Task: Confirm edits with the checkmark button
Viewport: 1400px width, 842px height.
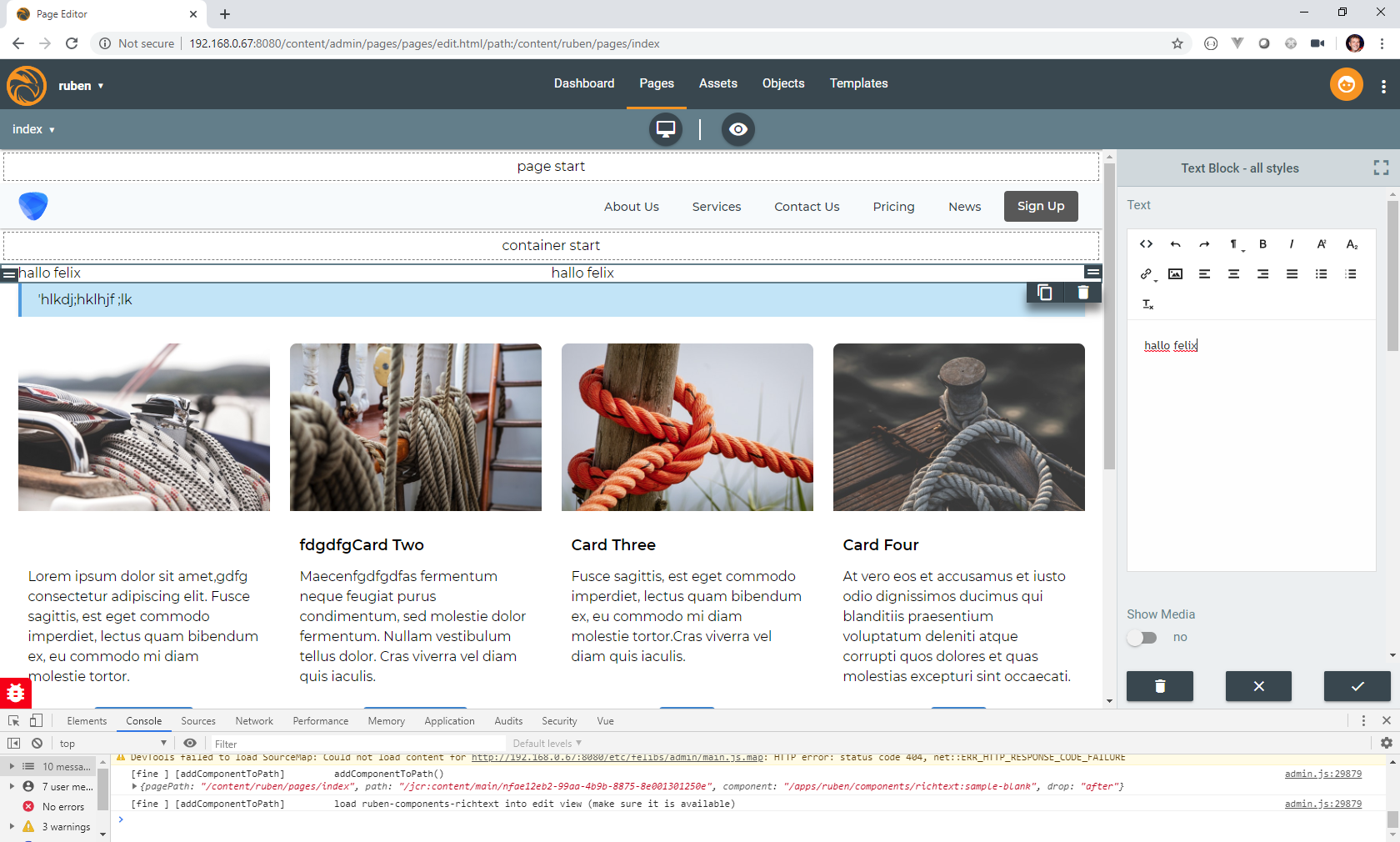Action: click(x=1357, y=686)
